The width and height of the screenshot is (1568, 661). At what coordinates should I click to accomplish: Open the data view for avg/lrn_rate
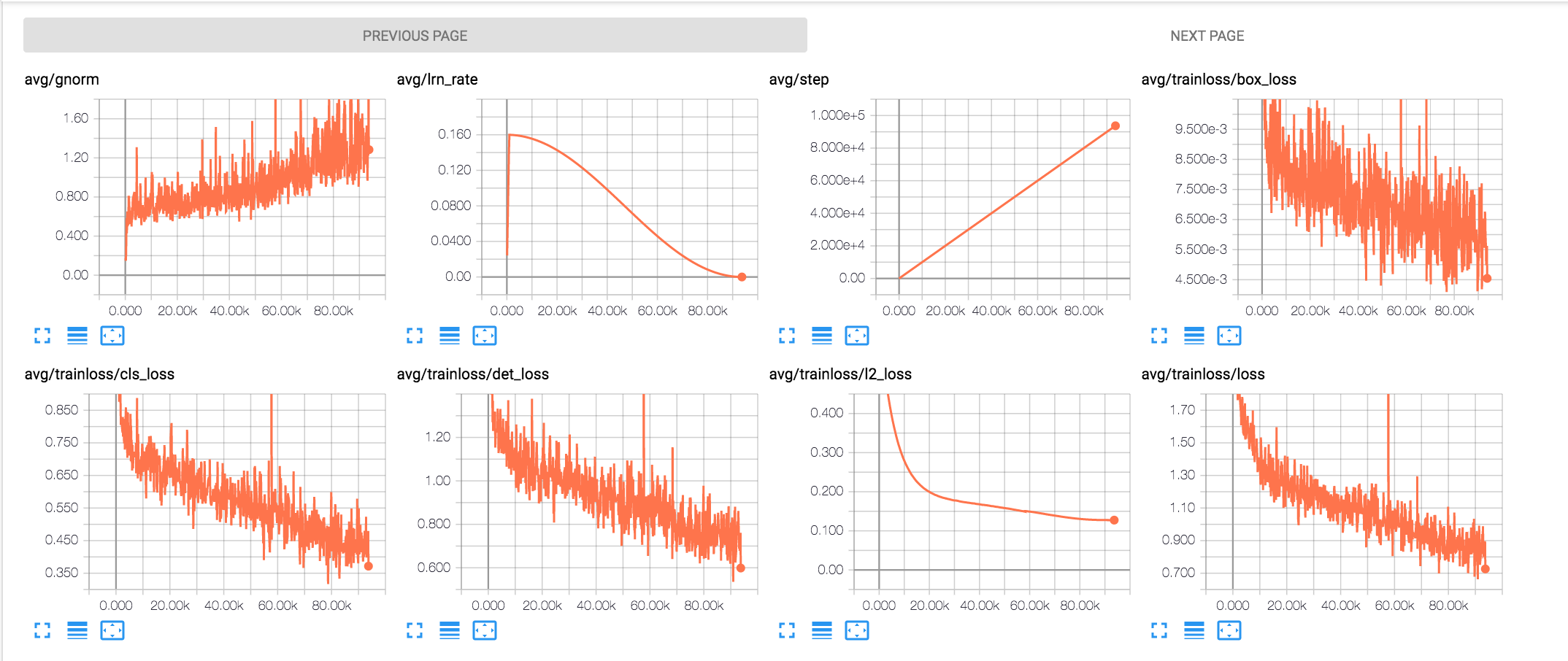450,336
